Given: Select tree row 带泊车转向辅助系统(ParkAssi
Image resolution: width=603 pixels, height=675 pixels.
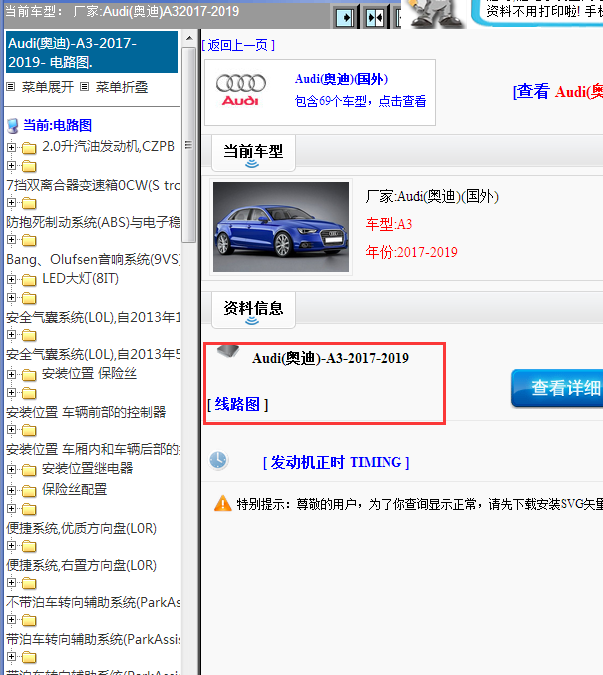Looking at the screenshot, I should tap(93, 639).
